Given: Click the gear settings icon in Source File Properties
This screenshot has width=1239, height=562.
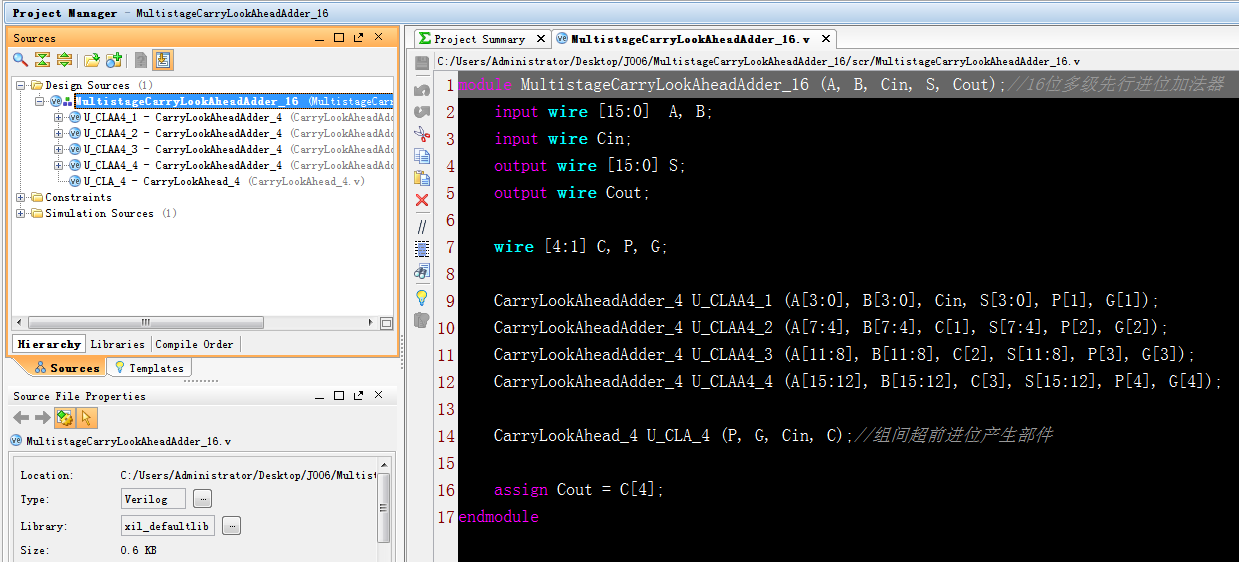Looking at the screenshot, I should point(65,418).
